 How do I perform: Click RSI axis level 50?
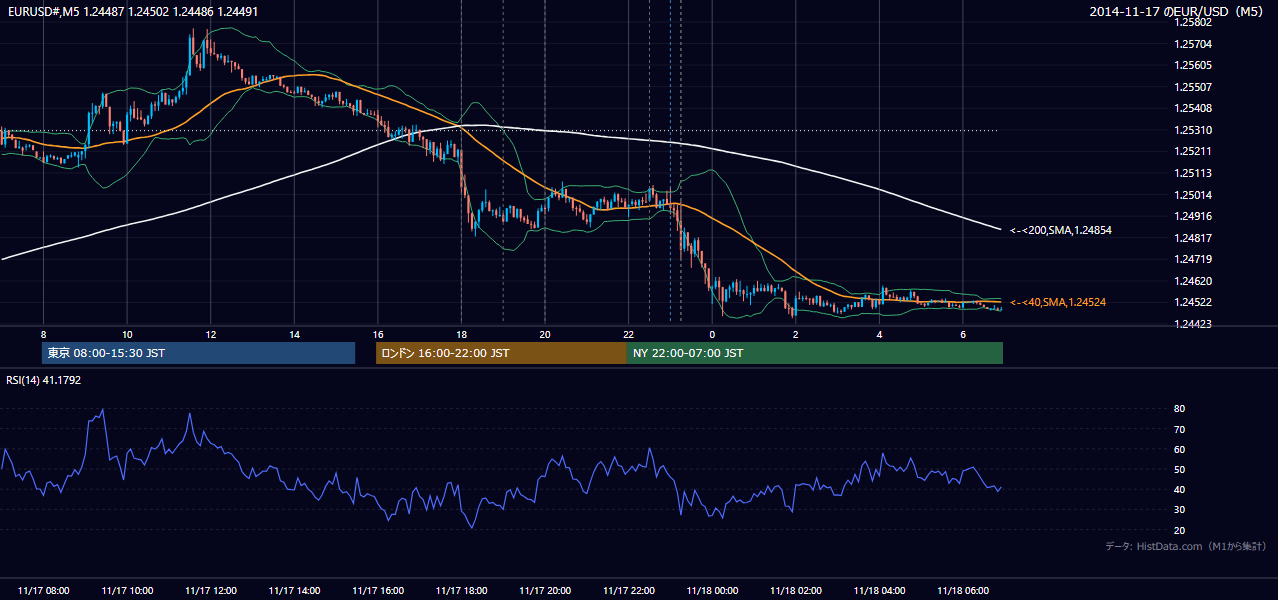point(1180,469)
